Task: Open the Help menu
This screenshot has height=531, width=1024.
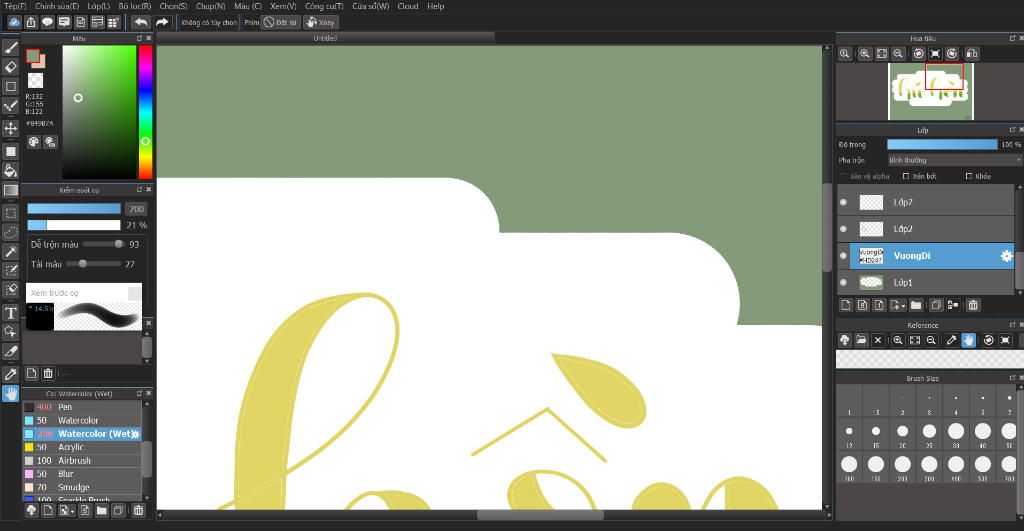Action: pyautogui.click(x=436, y=6)
